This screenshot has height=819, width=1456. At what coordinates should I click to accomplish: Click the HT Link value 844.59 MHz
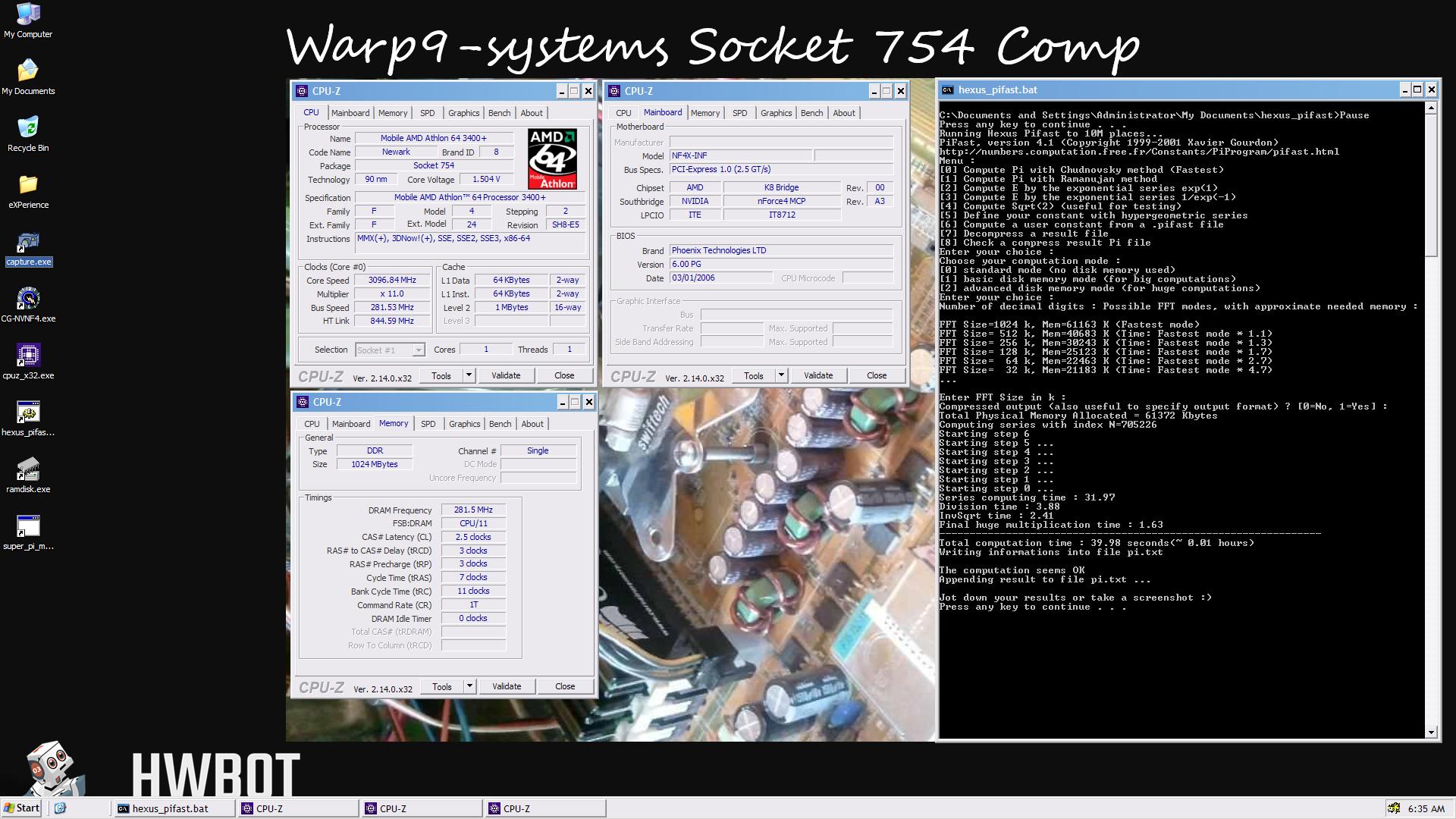[x=392, y=321]
